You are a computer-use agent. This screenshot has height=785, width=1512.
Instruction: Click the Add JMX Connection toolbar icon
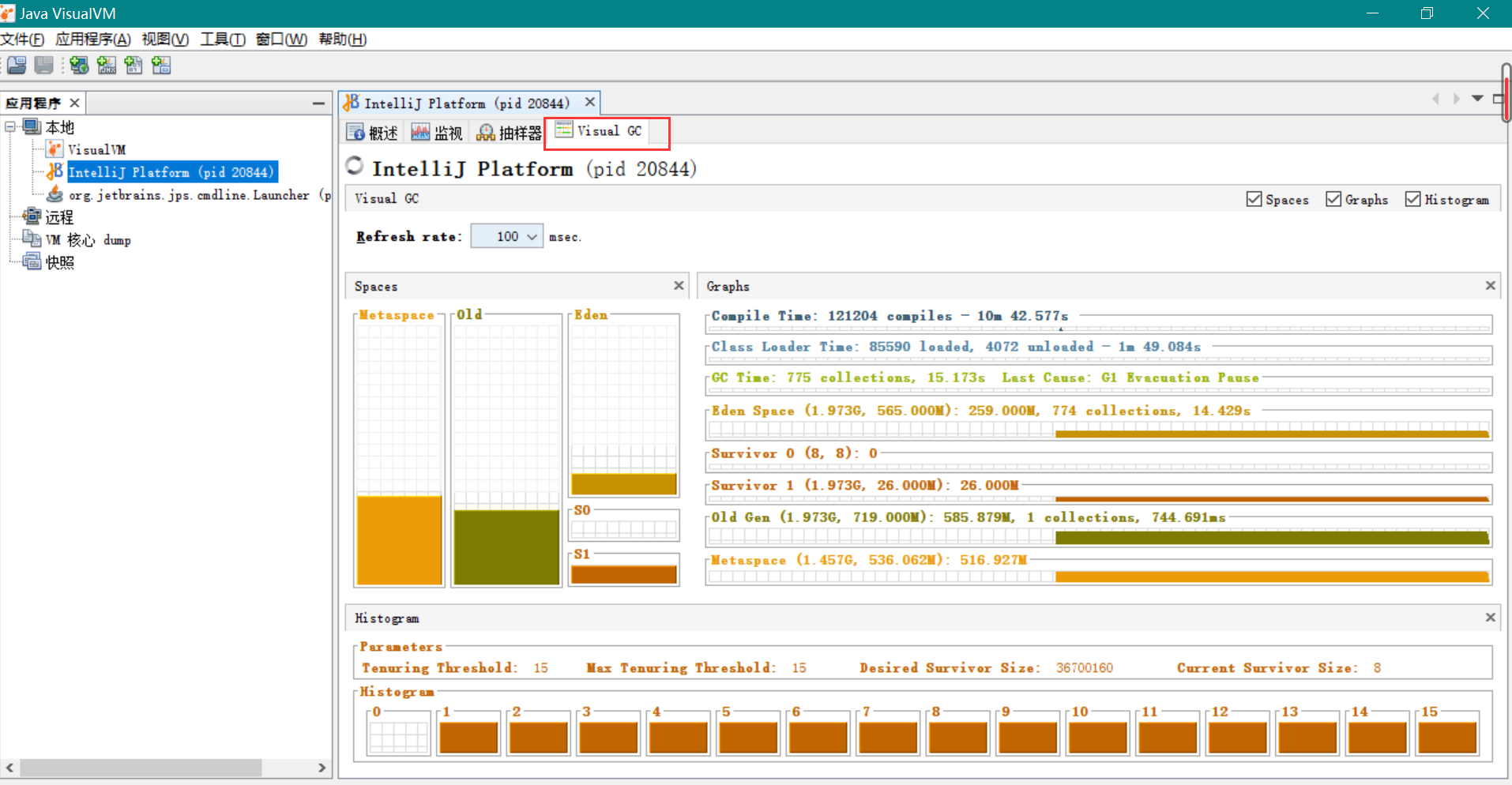[107, 66]
